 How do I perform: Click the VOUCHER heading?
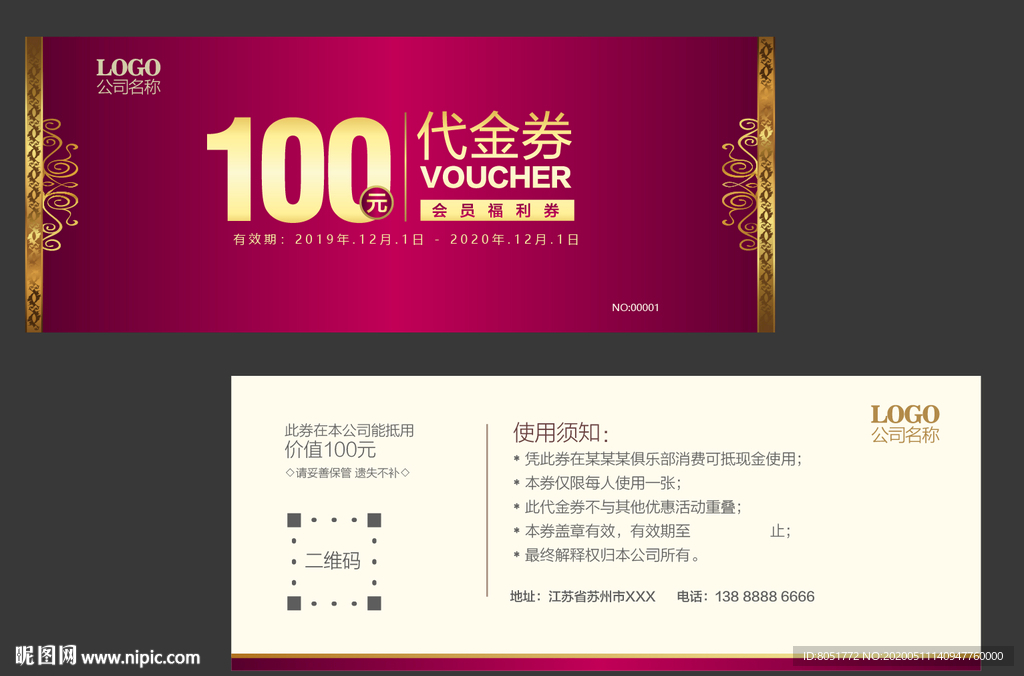click(496, 178)
